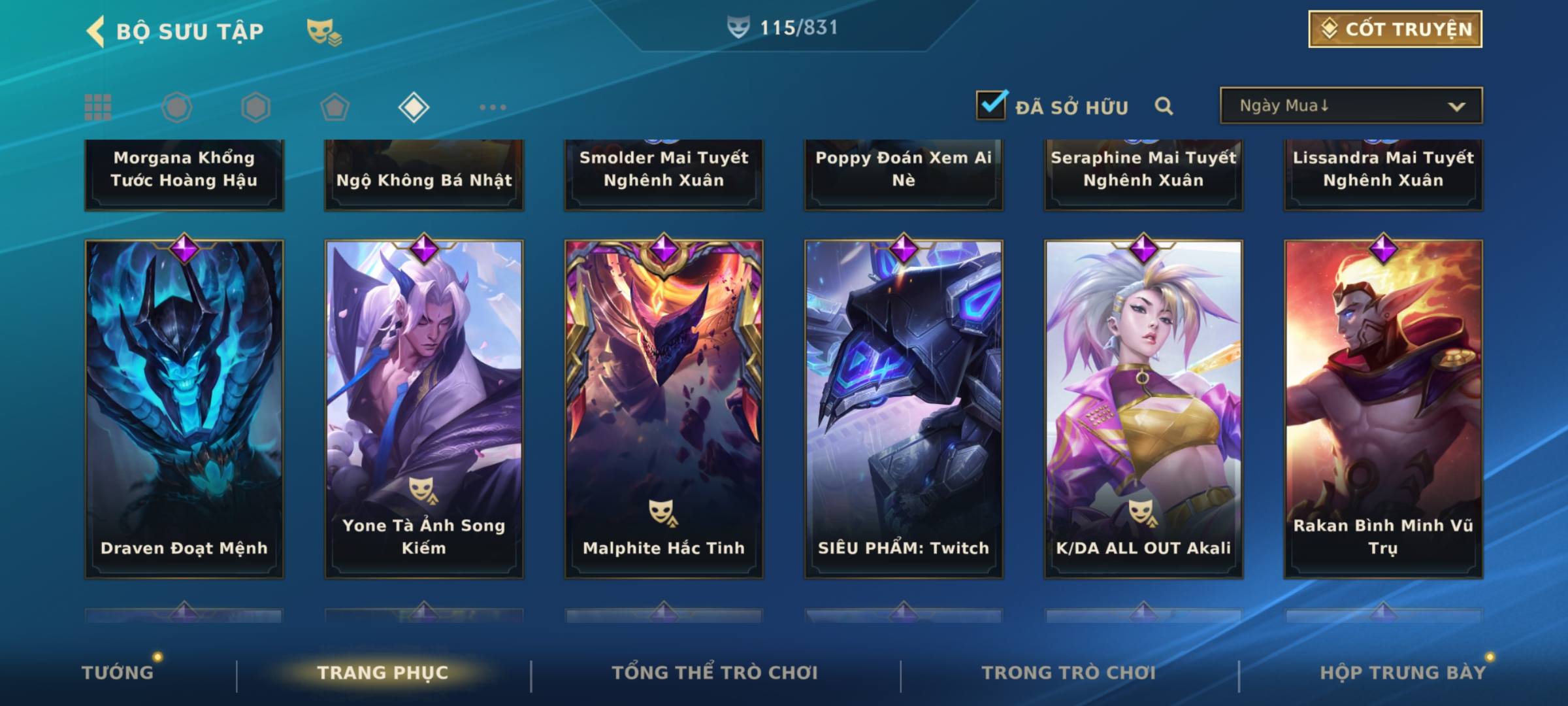
Task: Uncheck the Đã Sở Hữu checkbox
Action: pyautogui.click(x=991, y=105)
